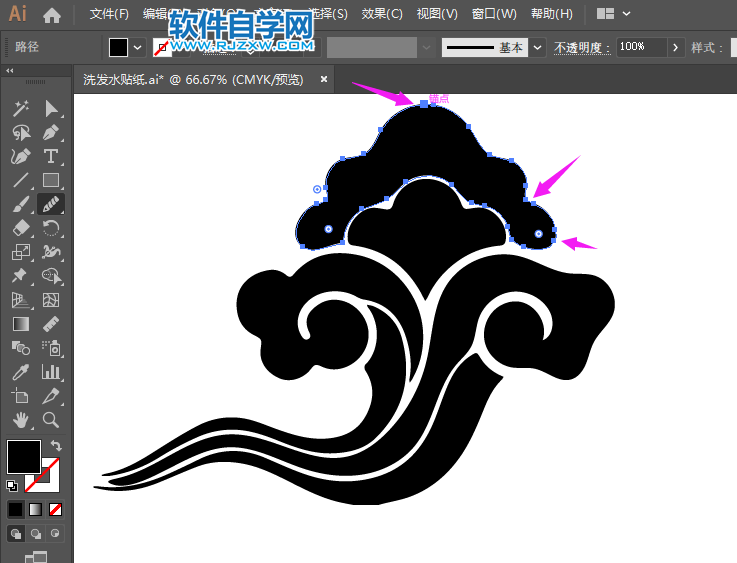
Task: Select the Line Segment tool
Action: (21, 180)
